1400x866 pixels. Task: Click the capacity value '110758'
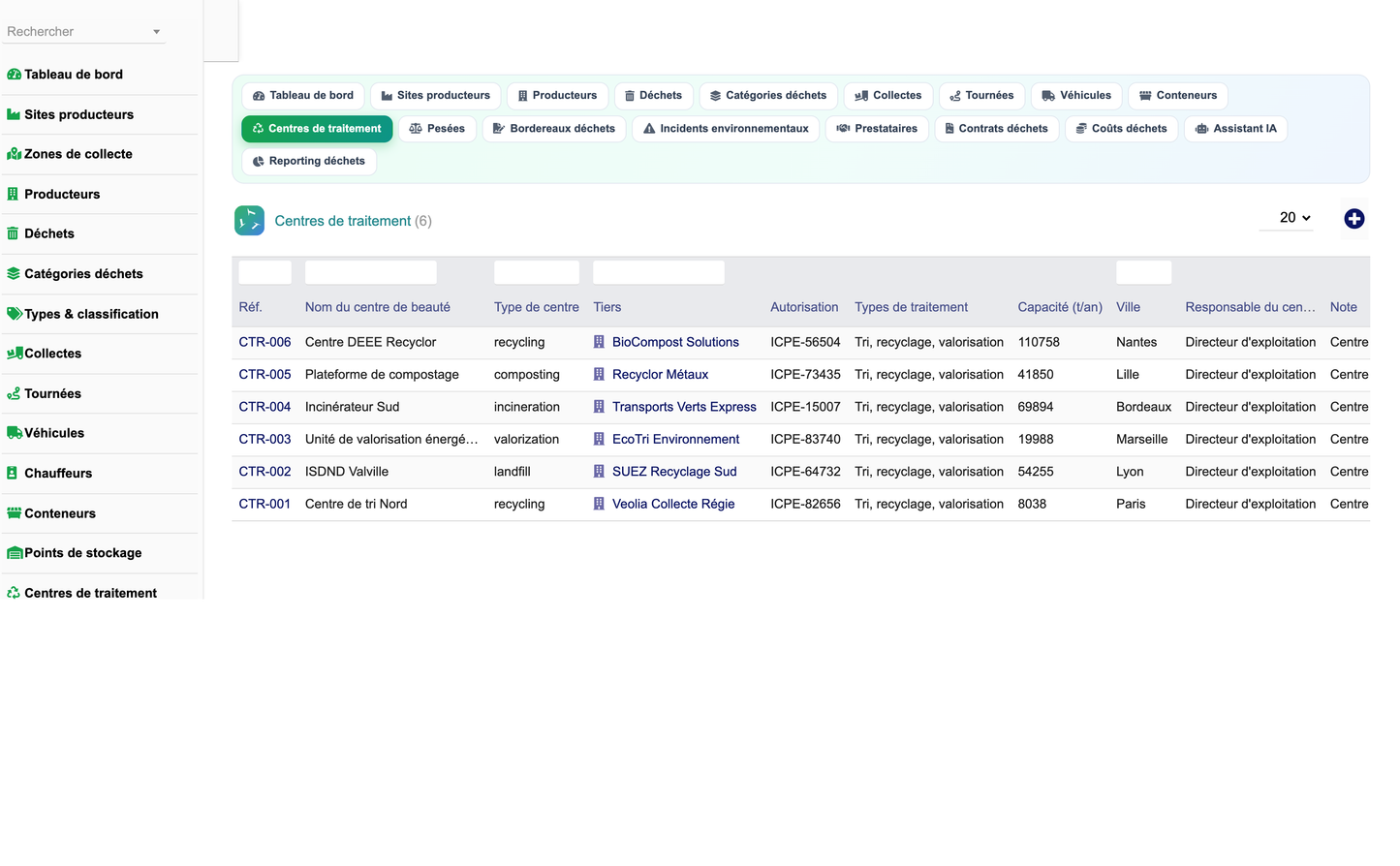[1039, 342]
